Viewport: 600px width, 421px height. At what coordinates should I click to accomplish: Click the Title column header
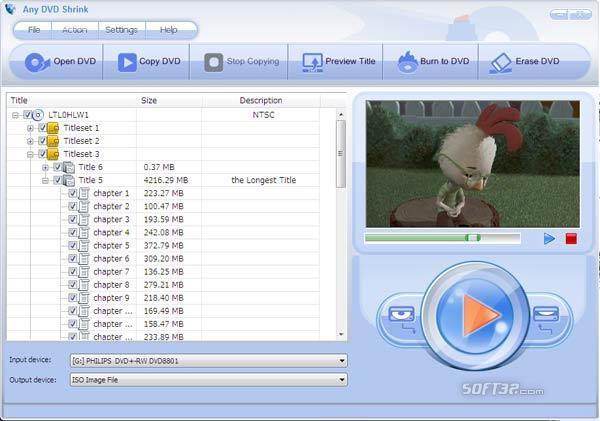[x=72, y=100]
